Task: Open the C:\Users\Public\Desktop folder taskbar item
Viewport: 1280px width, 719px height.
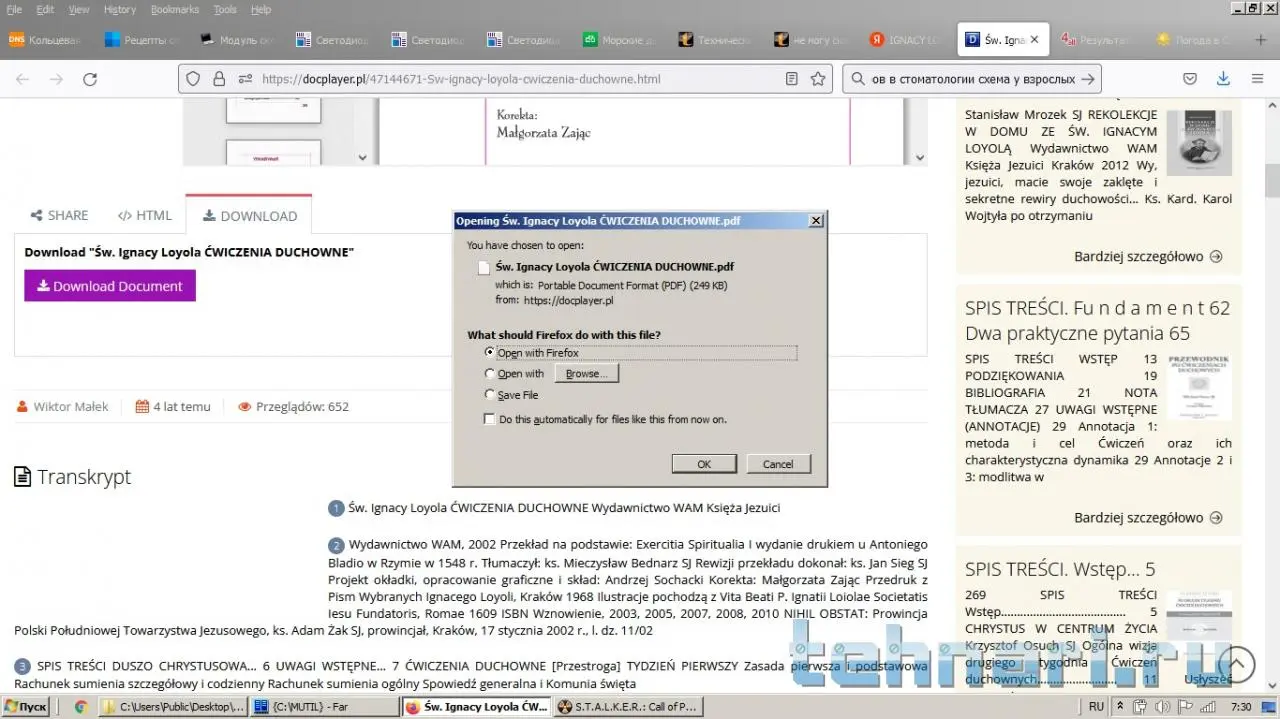Action: click(172, 707)
